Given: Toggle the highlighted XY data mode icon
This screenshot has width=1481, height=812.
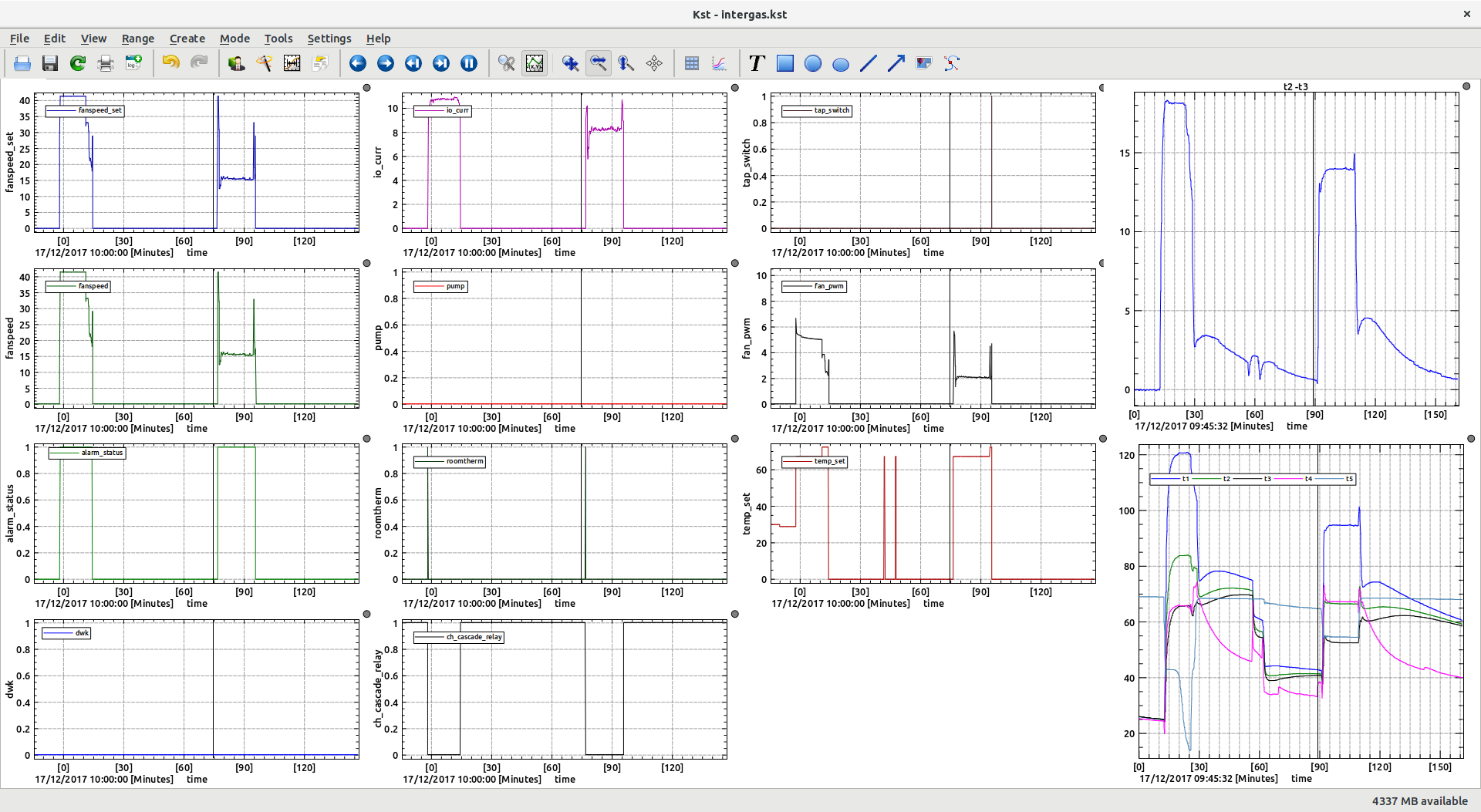Looking at the screenshot, I should point(535,63).
